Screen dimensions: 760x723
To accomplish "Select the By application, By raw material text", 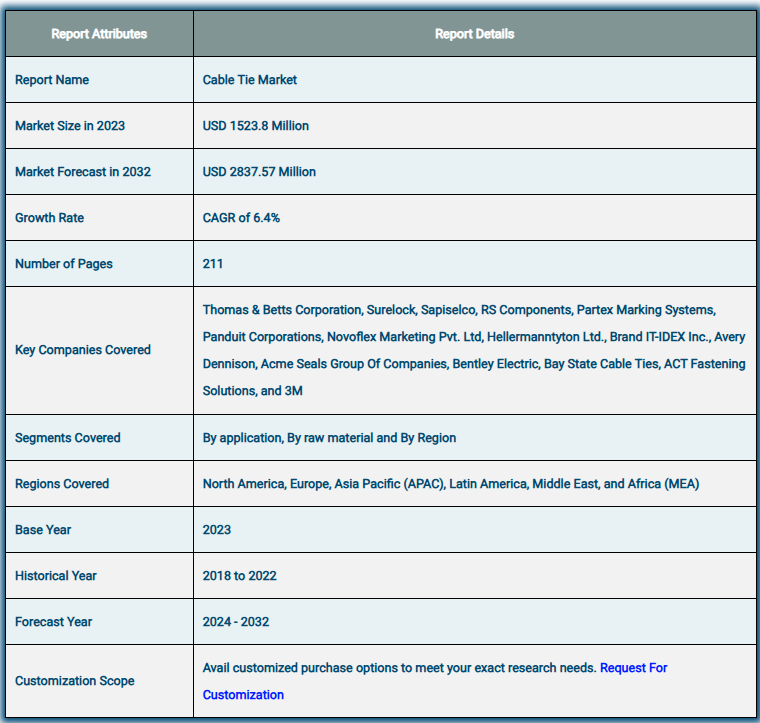I will tap(329, 438).
